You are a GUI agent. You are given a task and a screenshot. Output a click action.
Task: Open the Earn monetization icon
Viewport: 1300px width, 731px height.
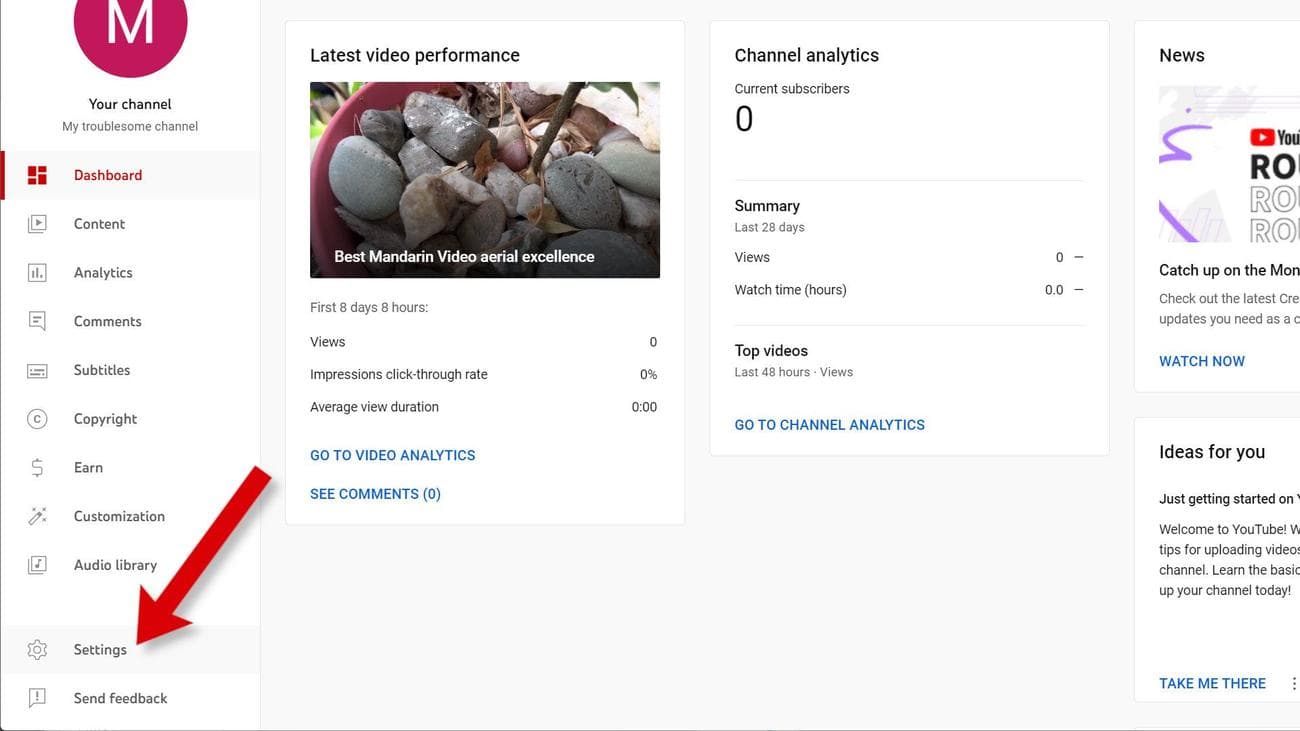[x=37, y=467]
